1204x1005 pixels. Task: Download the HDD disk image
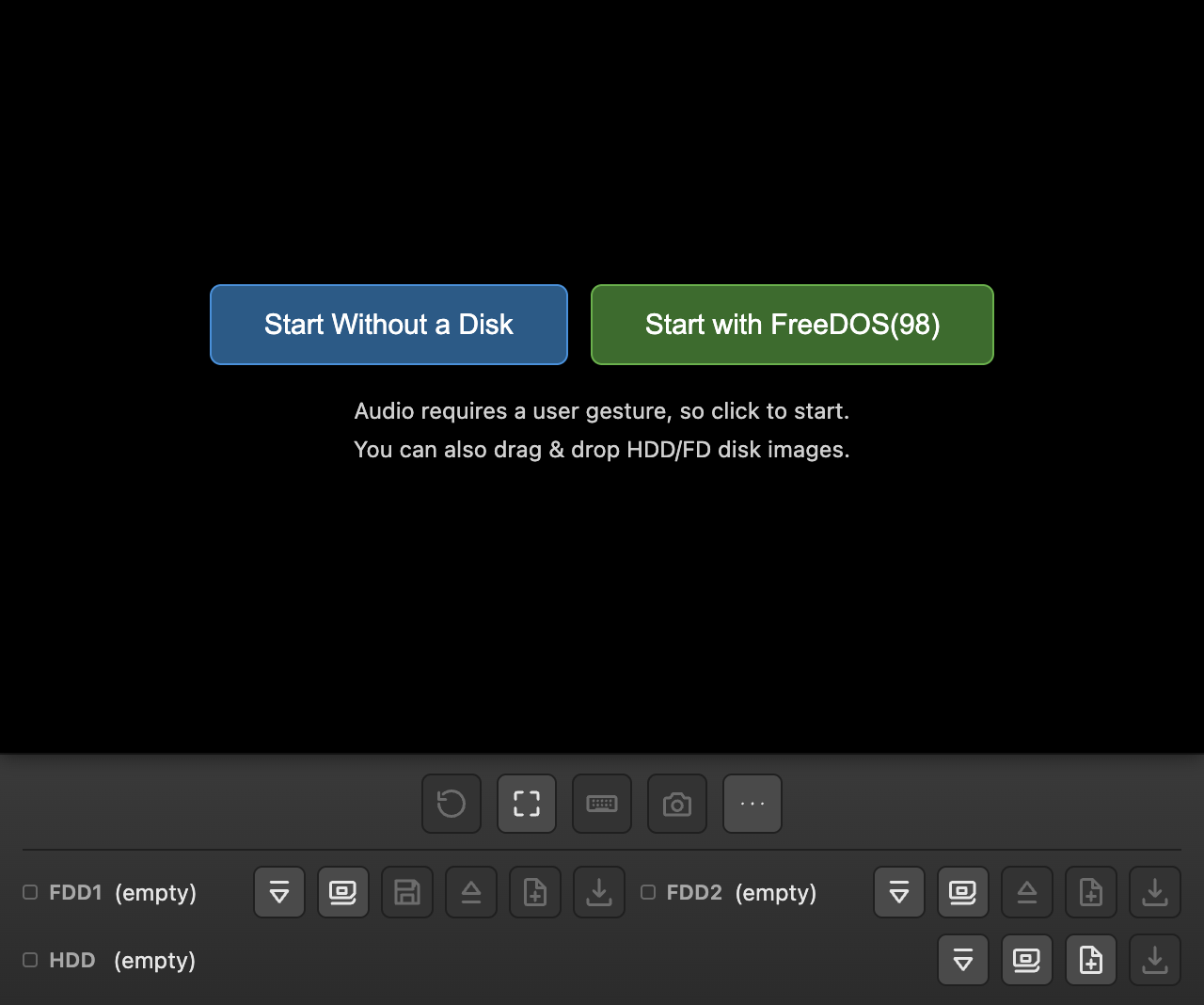[1155, 960]
